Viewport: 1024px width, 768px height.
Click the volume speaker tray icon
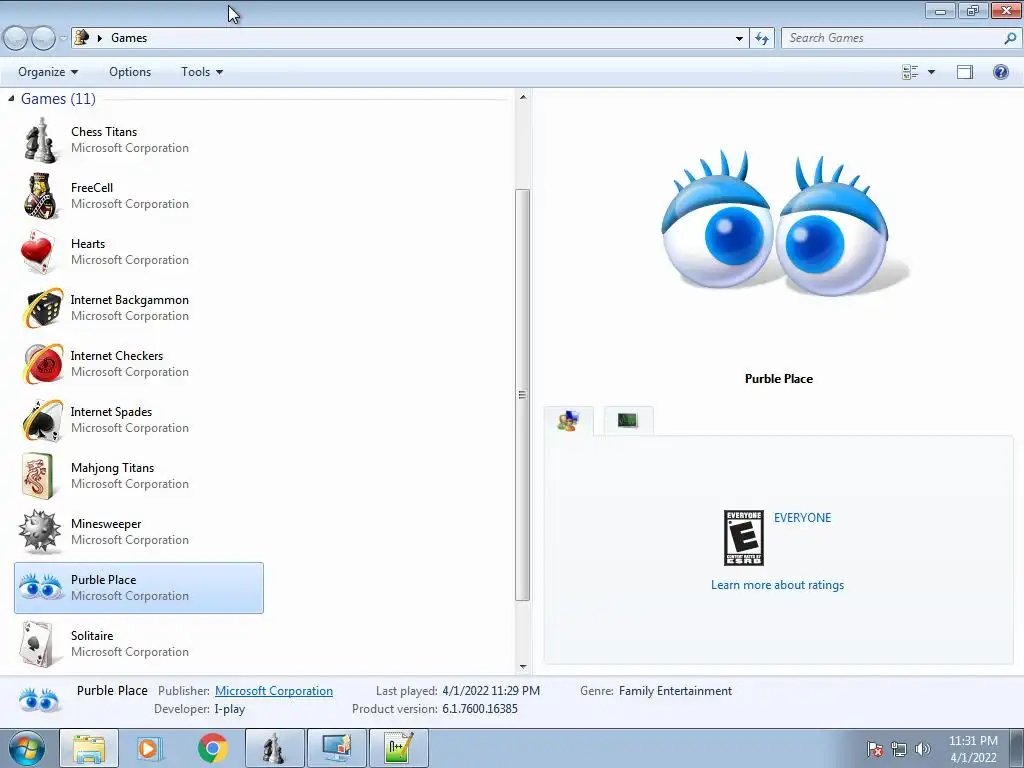[922, 749]
